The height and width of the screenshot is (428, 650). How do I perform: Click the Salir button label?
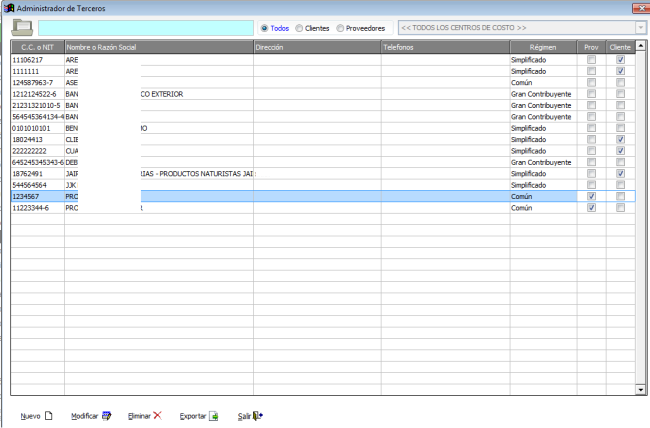point(245,416)
